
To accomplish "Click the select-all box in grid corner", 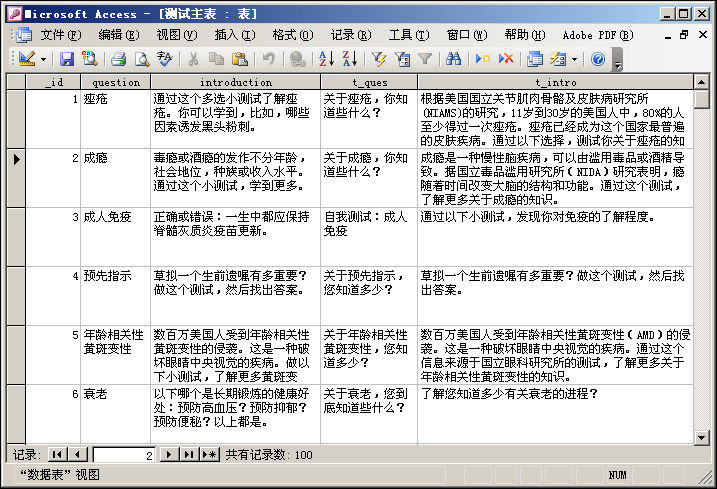I will point(16,82).
